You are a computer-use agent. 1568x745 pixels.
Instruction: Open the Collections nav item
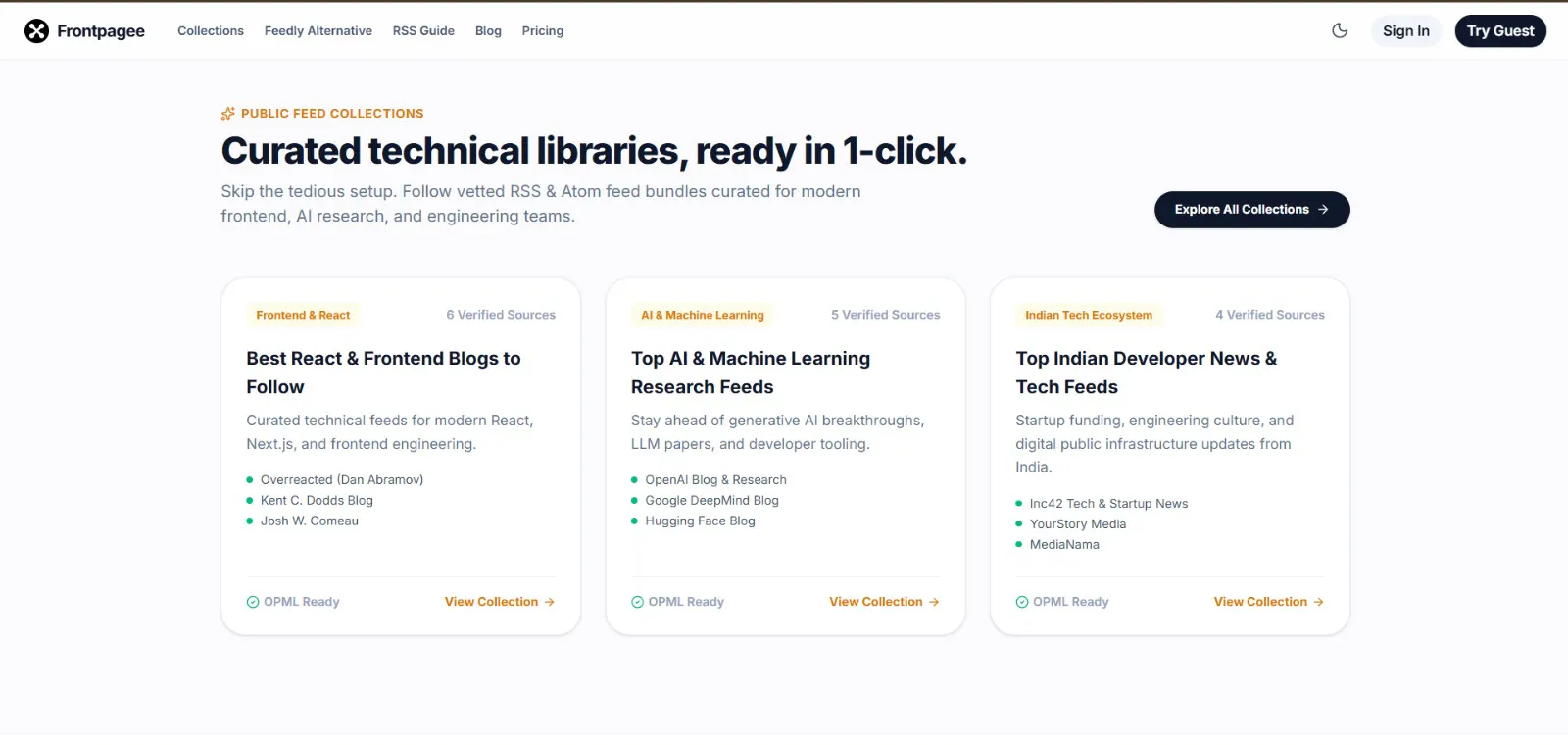211,31
